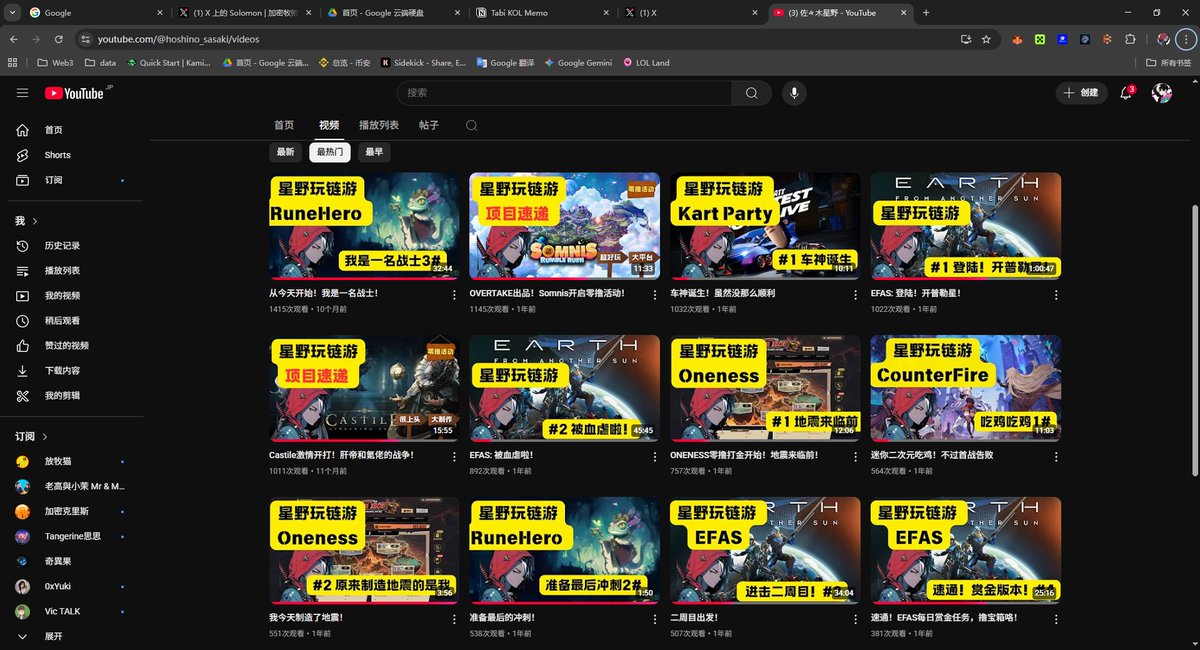Image resolution: width=1200 pixels, height=650 pixels.
Task: Open the Chrome tab search dropdown arrow
Action: [x=10, y=12]
